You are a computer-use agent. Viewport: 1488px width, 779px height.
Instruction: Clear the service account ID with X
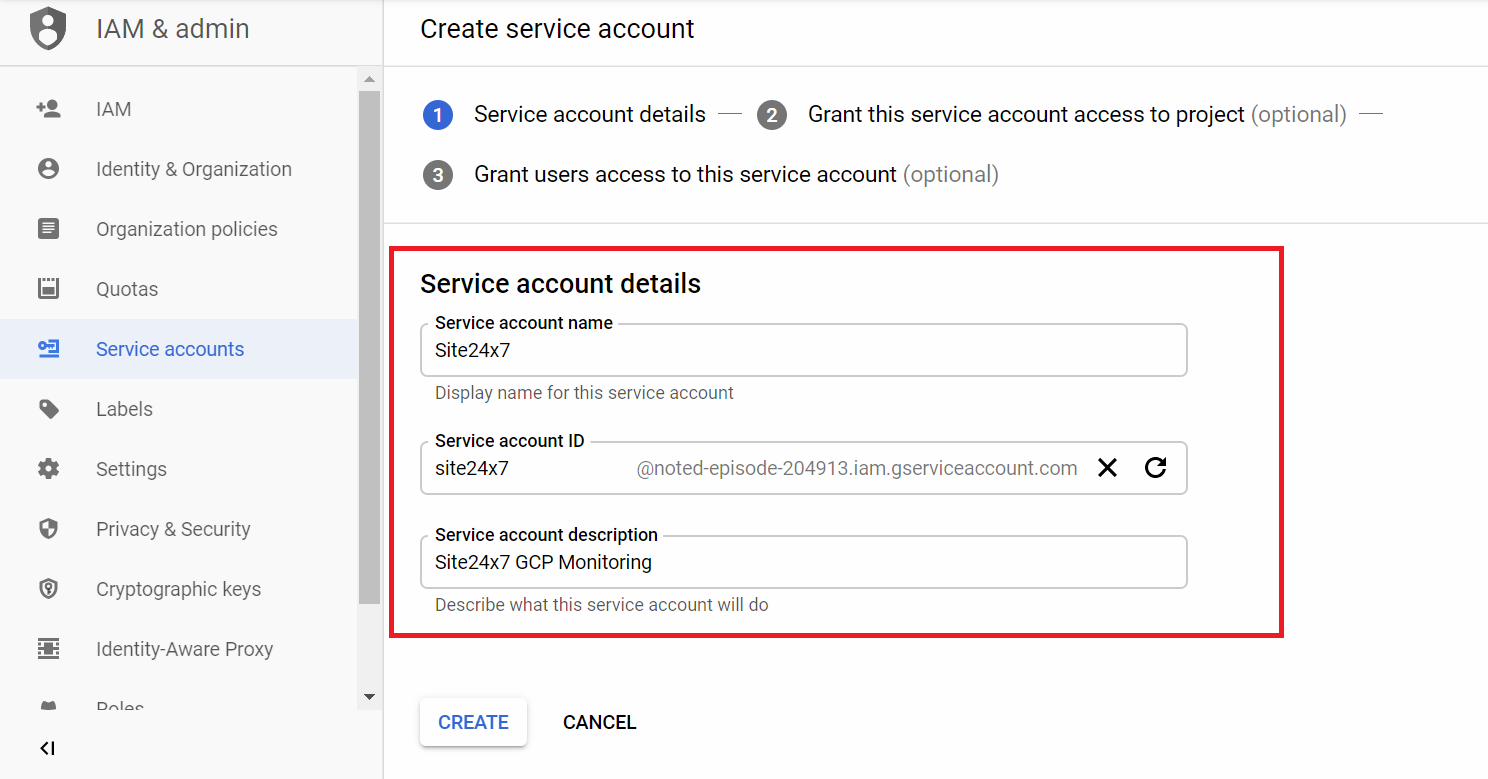click(1107, 468)
